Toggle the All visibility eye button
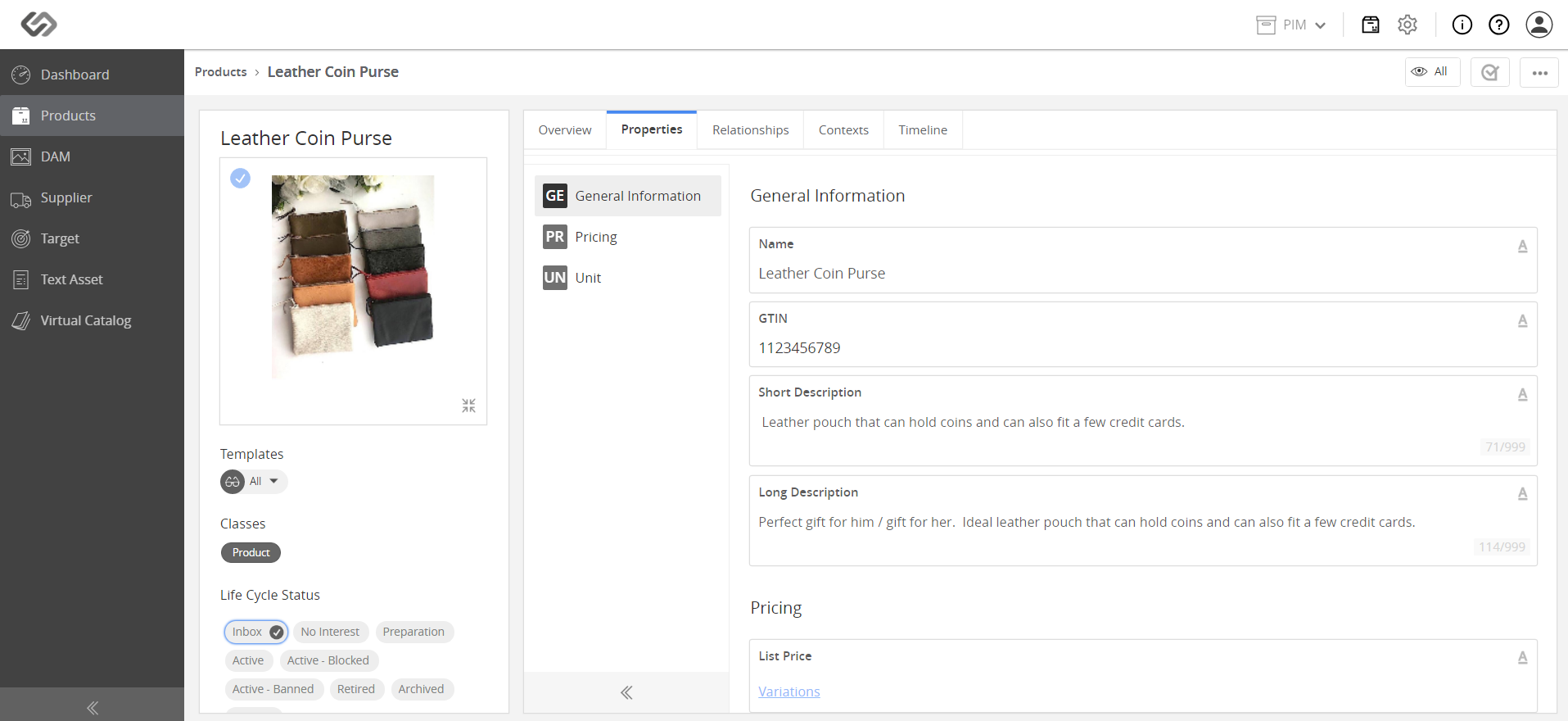 [1432, 72]
